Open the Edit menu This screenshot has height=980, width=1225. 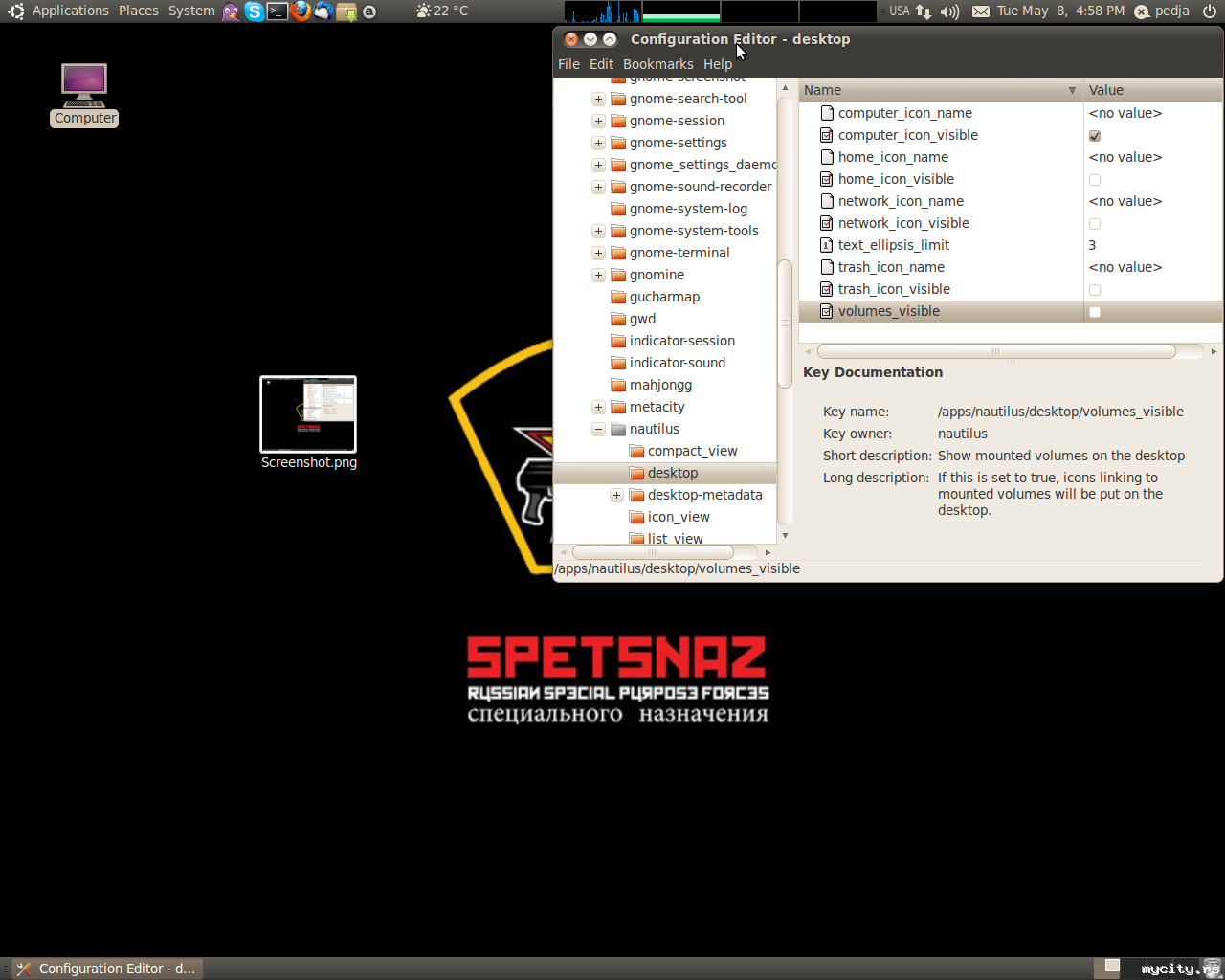point(601,64)
